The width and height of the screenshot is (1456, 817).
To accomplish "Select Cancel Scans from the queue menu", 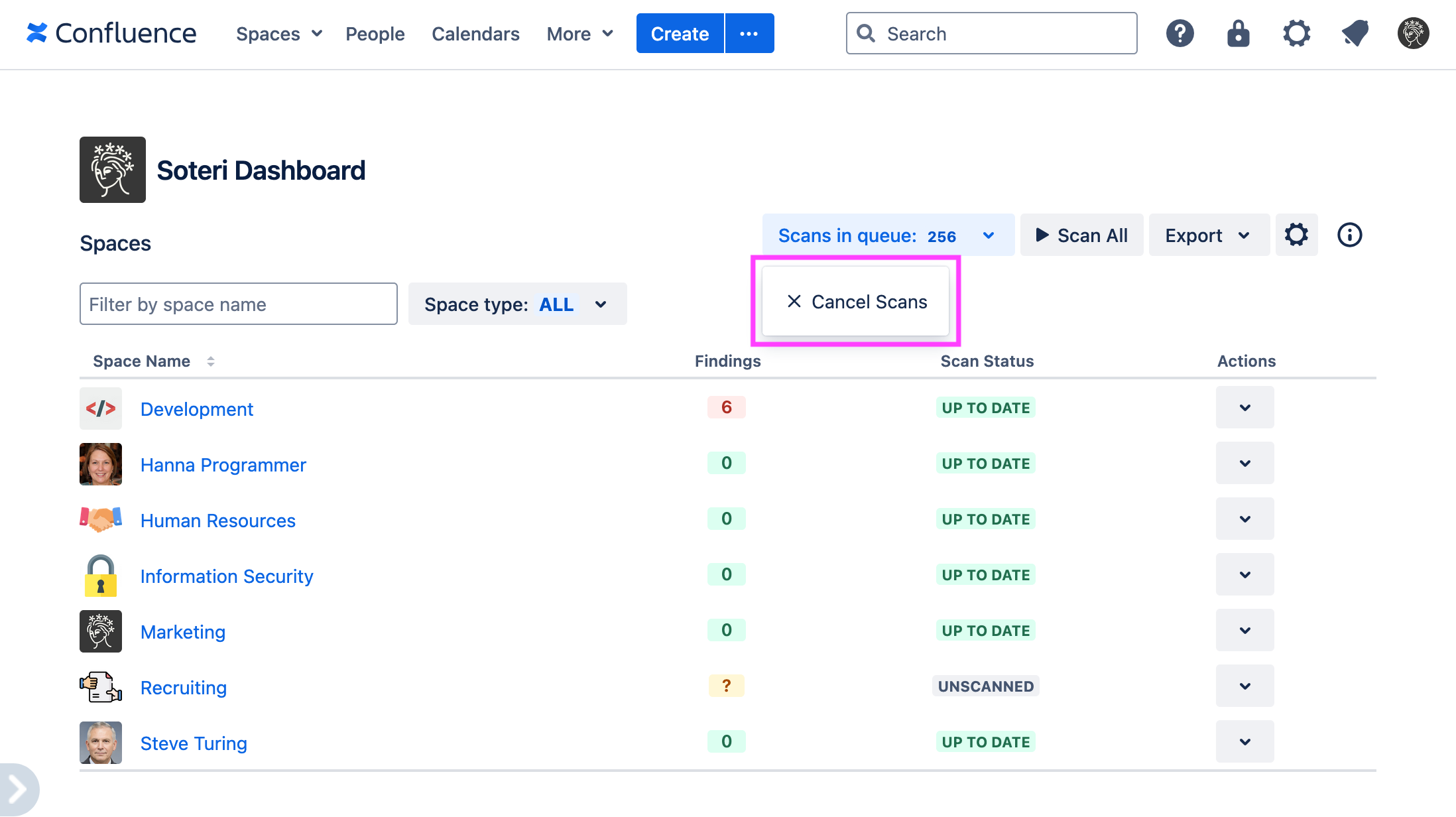I will 856,302.
